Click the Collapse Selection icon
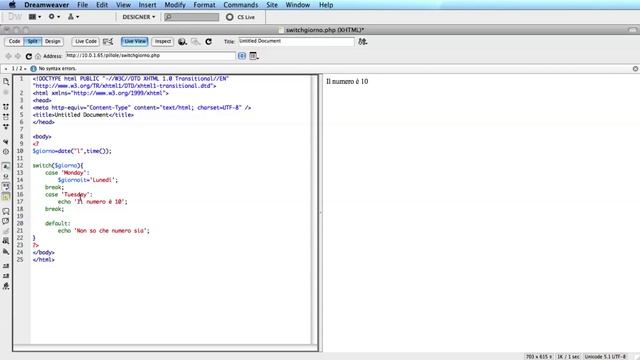The image size is (640, 360). (x=6, y=117)
